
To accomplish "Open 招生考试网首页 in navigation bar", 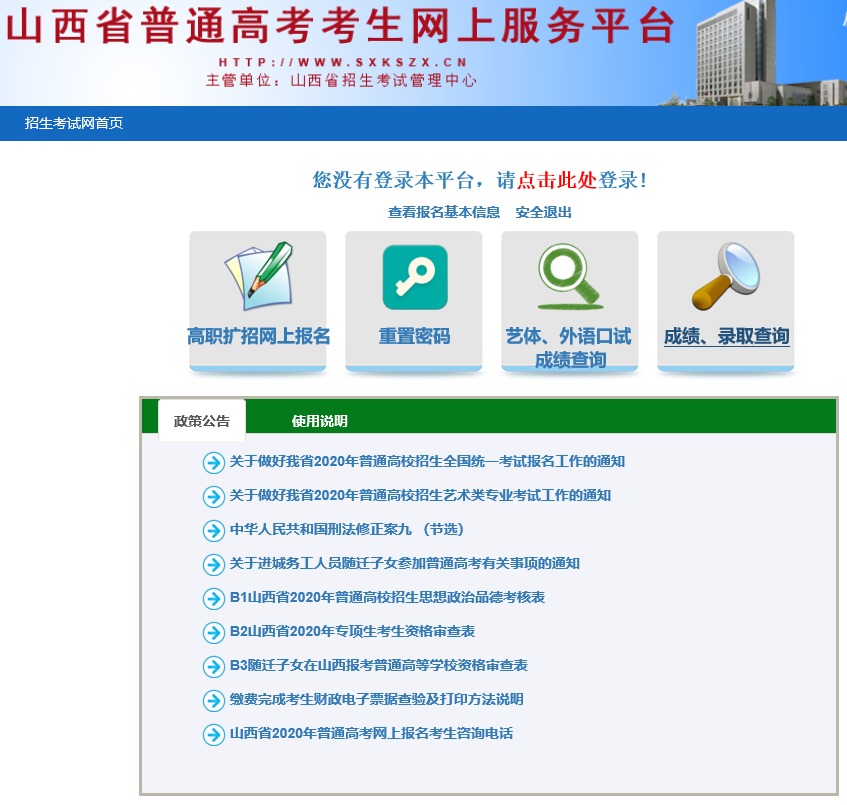I will [x=74, y=123].
